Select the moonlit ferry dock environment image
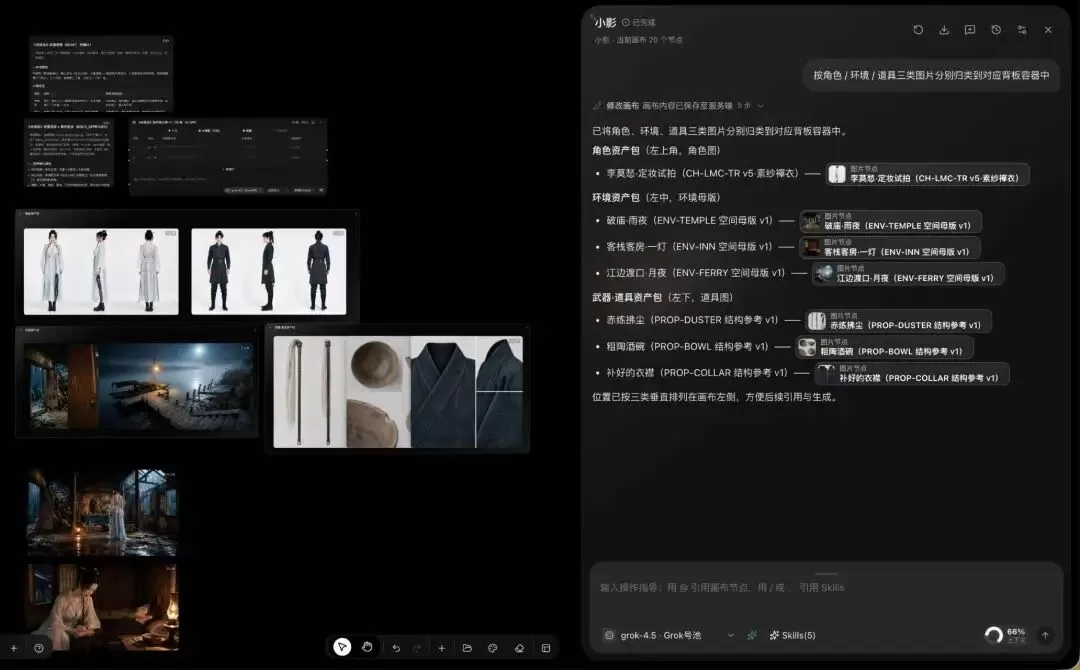This screenshot has height=670, width=1080. (x=176, y=386)
